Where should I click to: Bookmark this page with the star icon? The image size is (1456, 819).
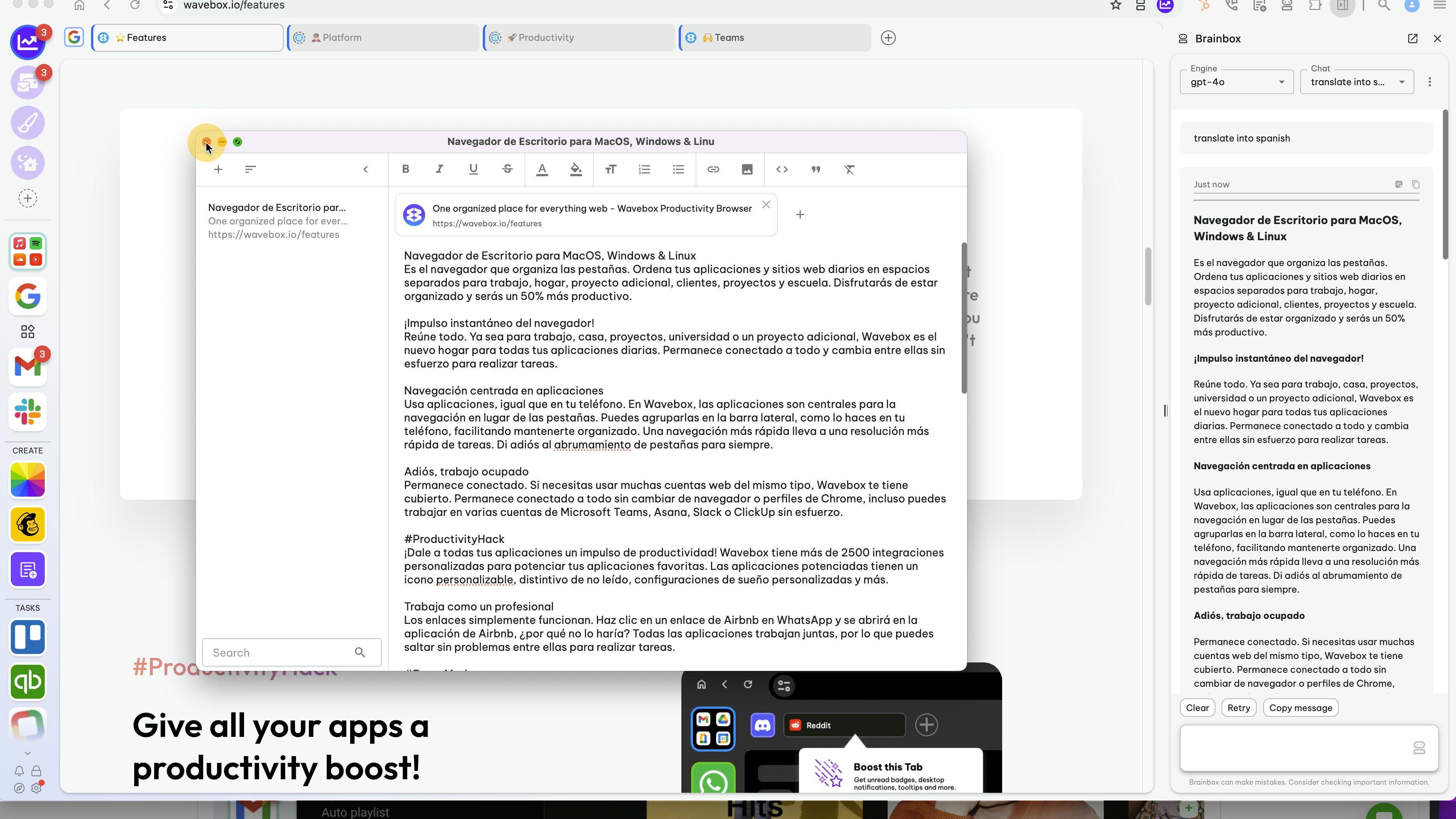click(1116, 6)
